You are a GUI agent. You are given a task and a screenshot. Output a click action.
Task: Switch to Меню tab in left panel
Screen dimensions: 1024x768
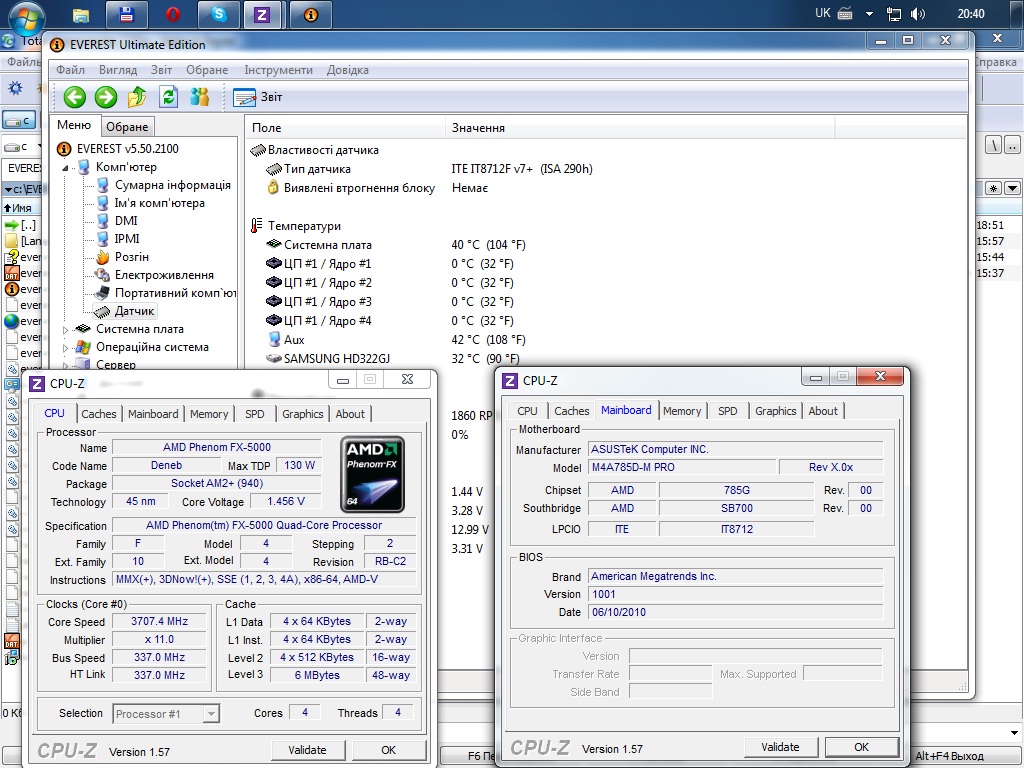tap(74, 125)
